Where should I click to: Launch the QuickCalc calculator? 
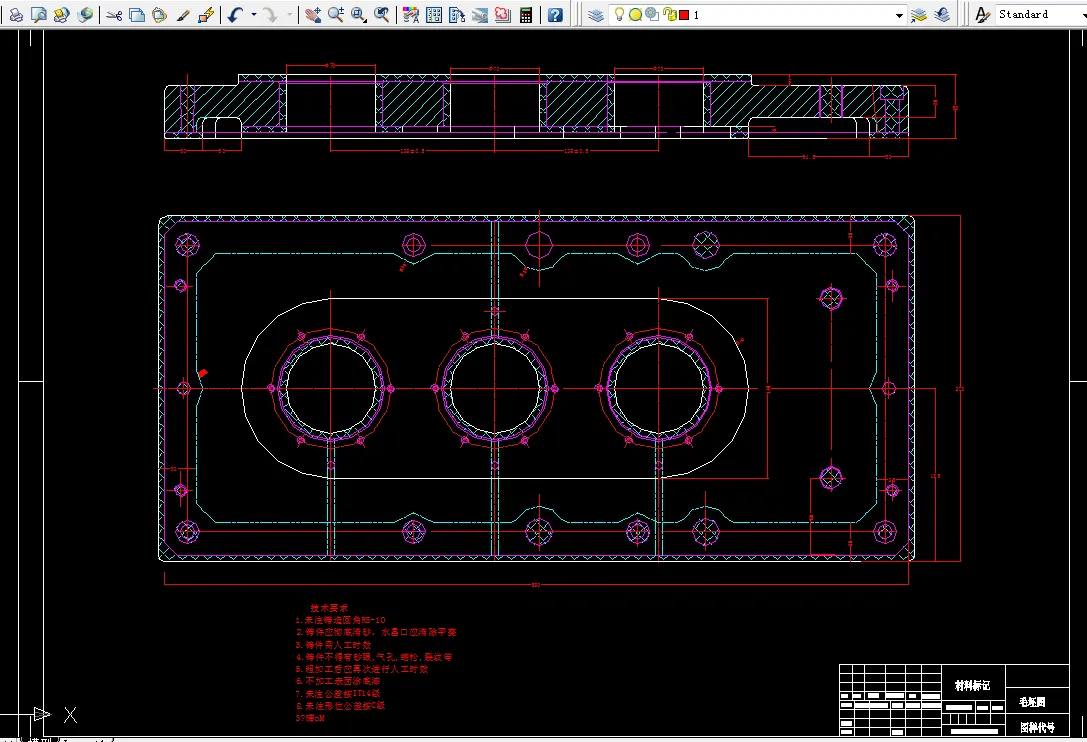click(x=526, y=15)
